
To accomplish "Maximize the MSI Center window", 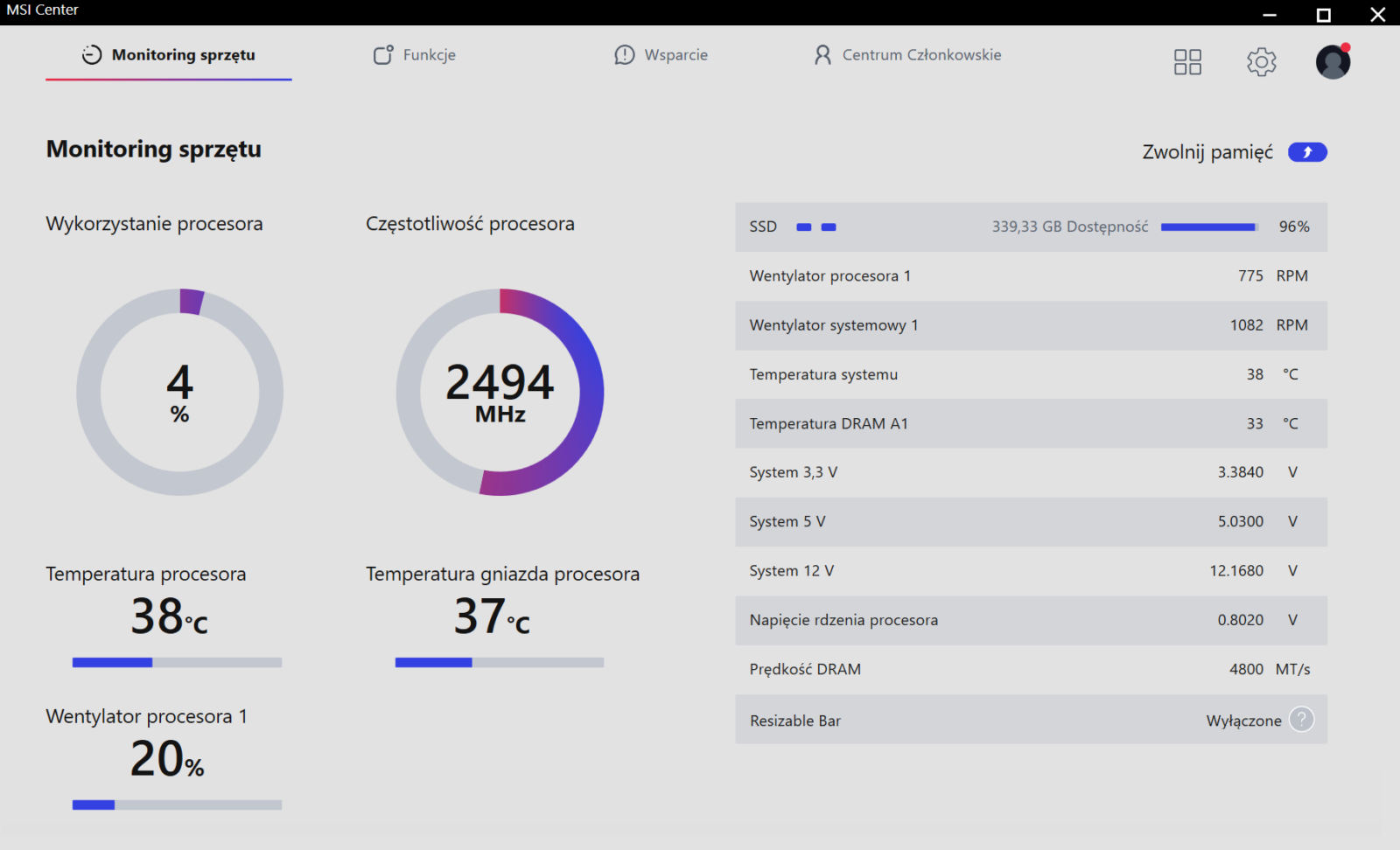I will coord(1323,14).
